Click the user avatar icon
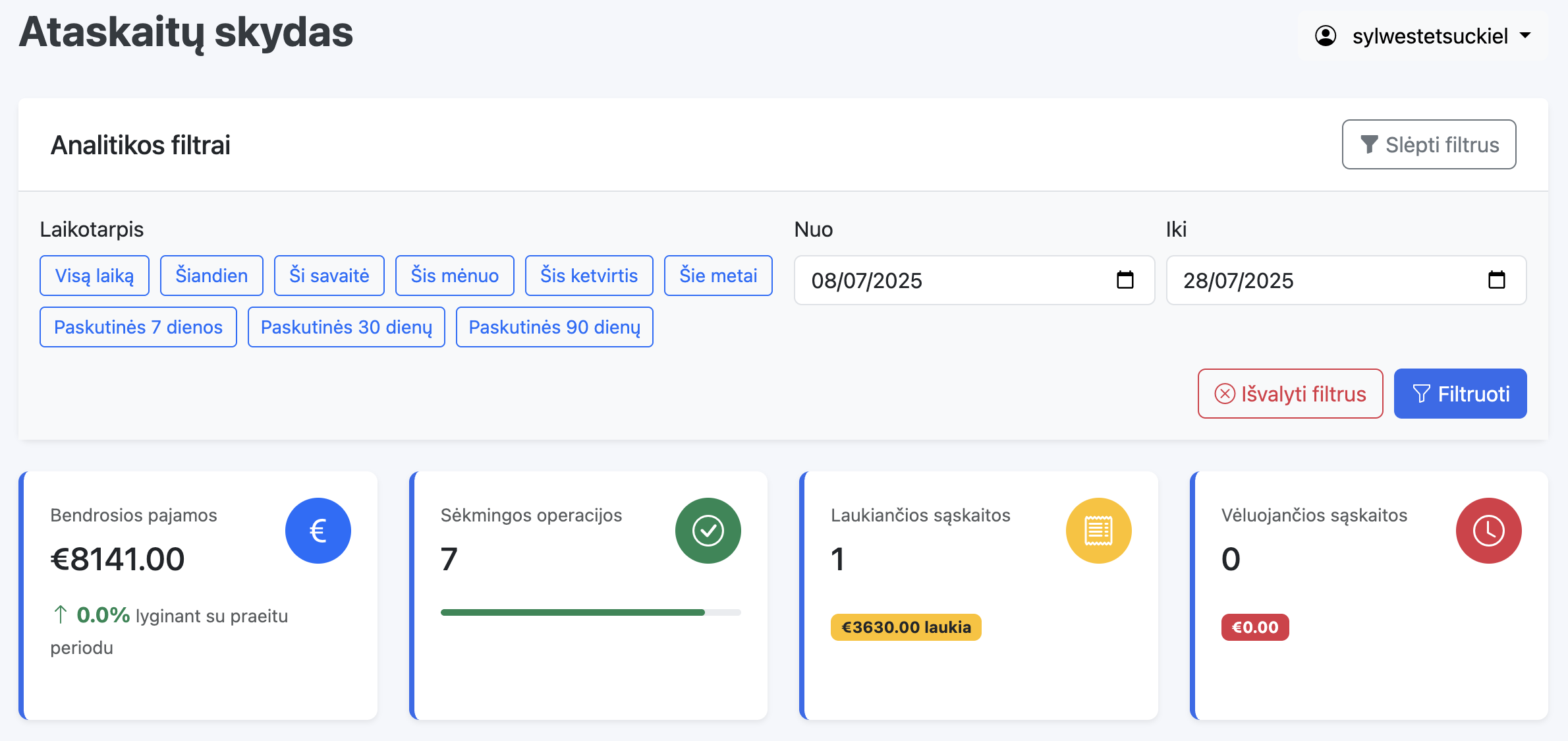 (1326, 36)
